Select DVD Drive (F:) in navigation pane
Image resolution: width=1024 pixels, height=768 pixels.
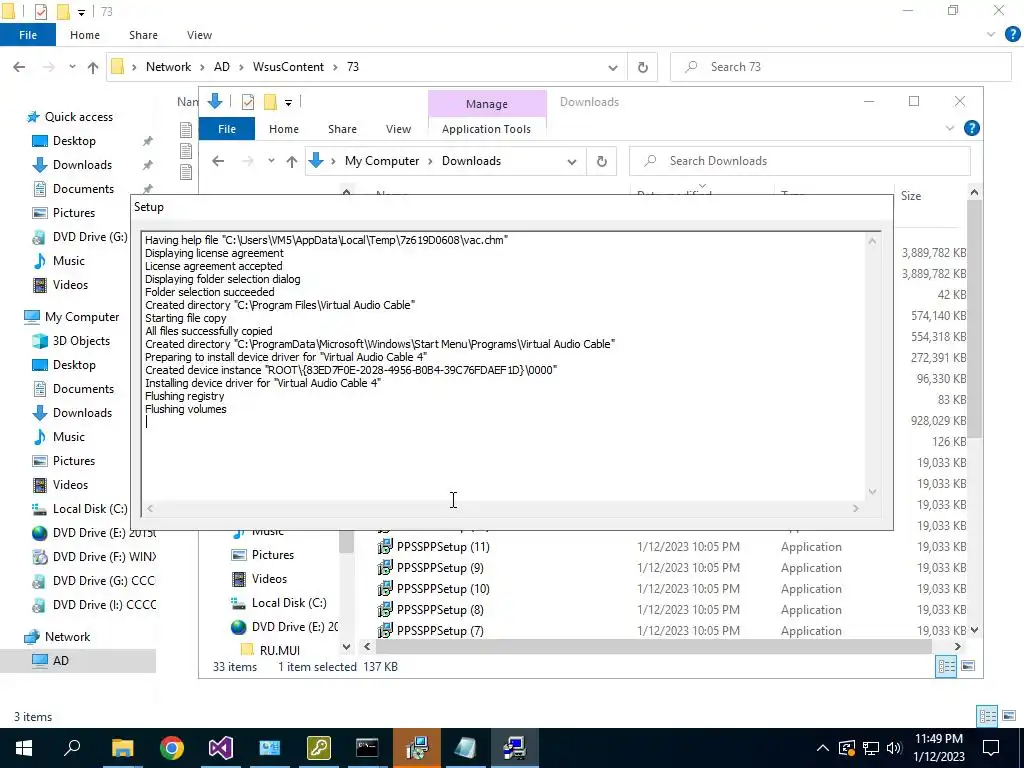coord(94,557)
